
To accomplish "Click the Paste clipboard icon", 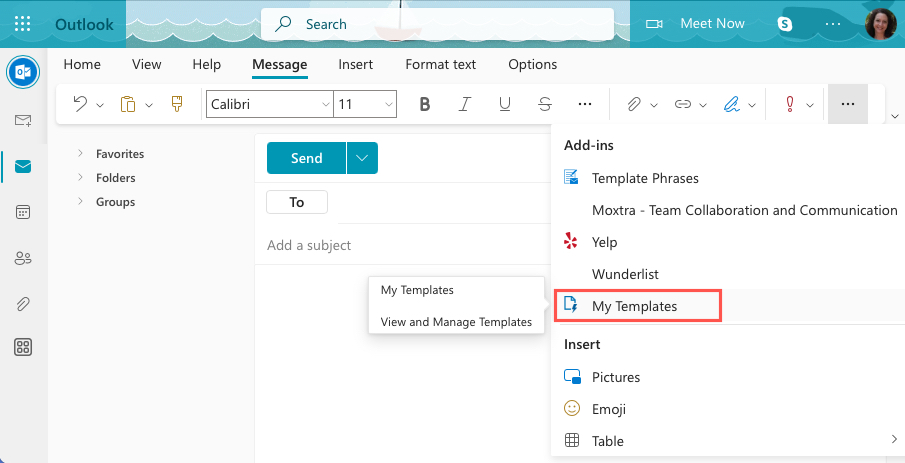I will pyautogui.click(x=128, y=104).
